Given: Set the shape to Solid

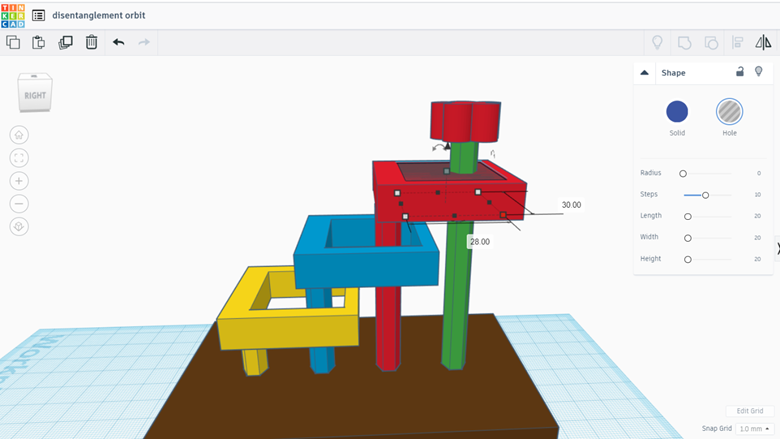Looking at the screenshot, I should point(677,112).
